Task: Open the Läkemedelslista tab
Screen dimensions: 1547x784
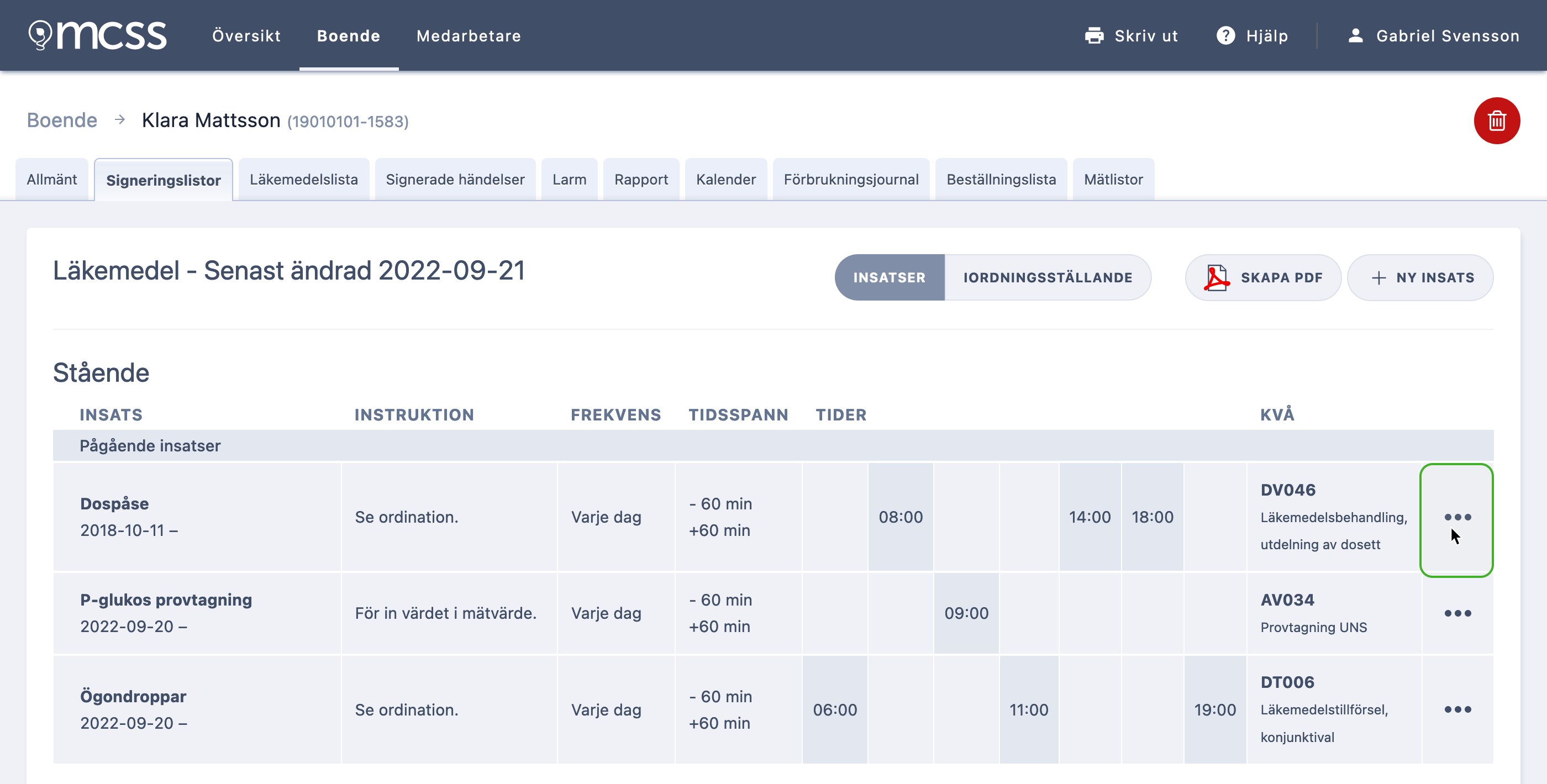Action: tap(304, 180)
